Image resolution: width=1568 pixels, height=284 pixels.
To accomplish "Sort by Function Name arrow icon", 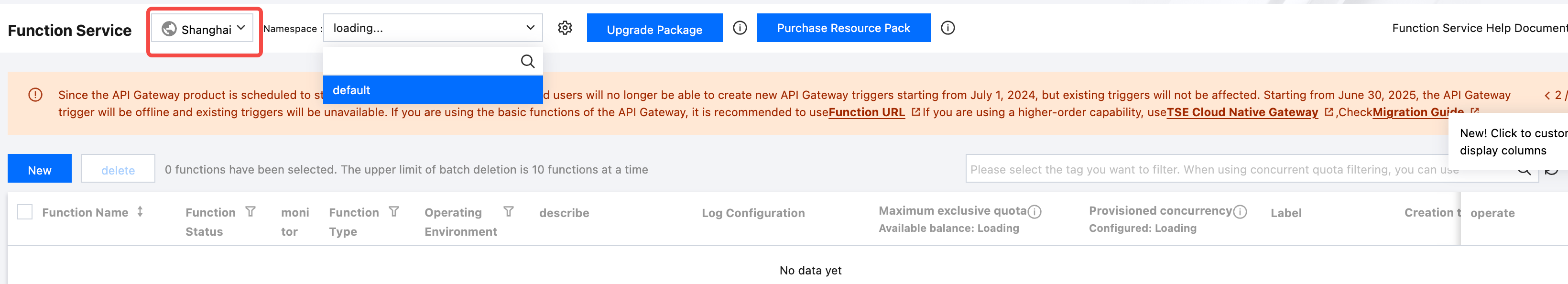I will coord(140,212).
